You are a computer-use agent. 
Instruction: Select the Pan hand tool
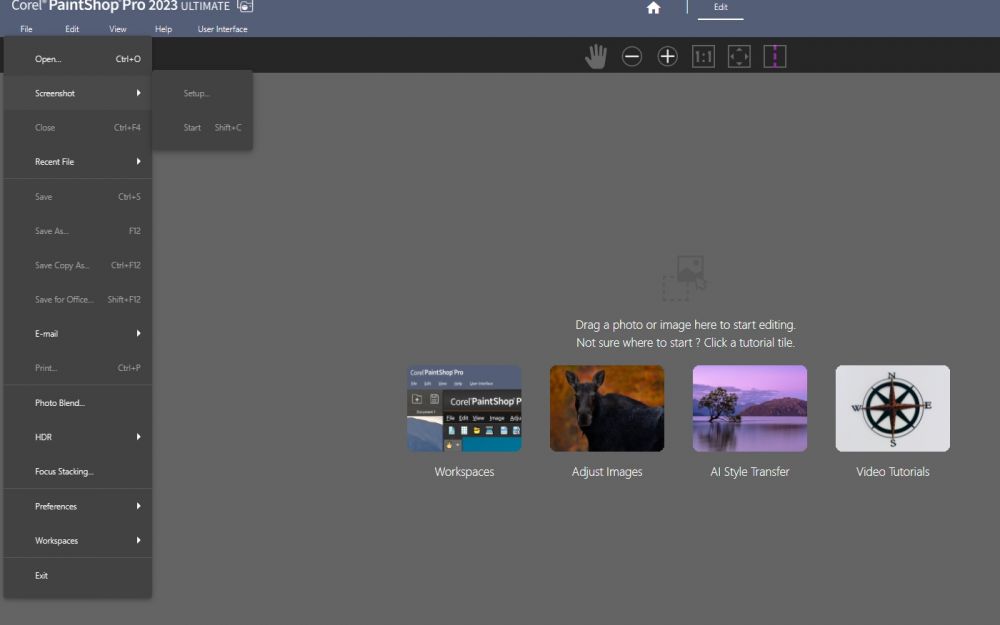(x=596, y=57)
